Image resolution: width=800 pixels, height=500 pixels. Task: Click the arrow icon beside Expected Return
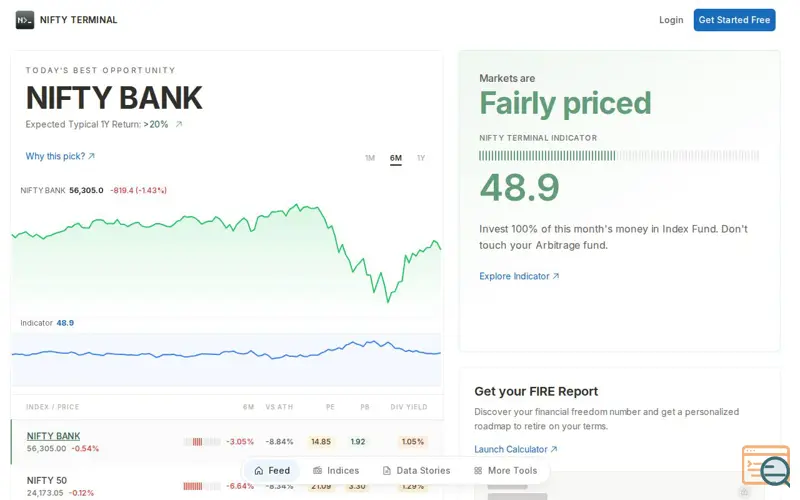(x=179, y=124)
